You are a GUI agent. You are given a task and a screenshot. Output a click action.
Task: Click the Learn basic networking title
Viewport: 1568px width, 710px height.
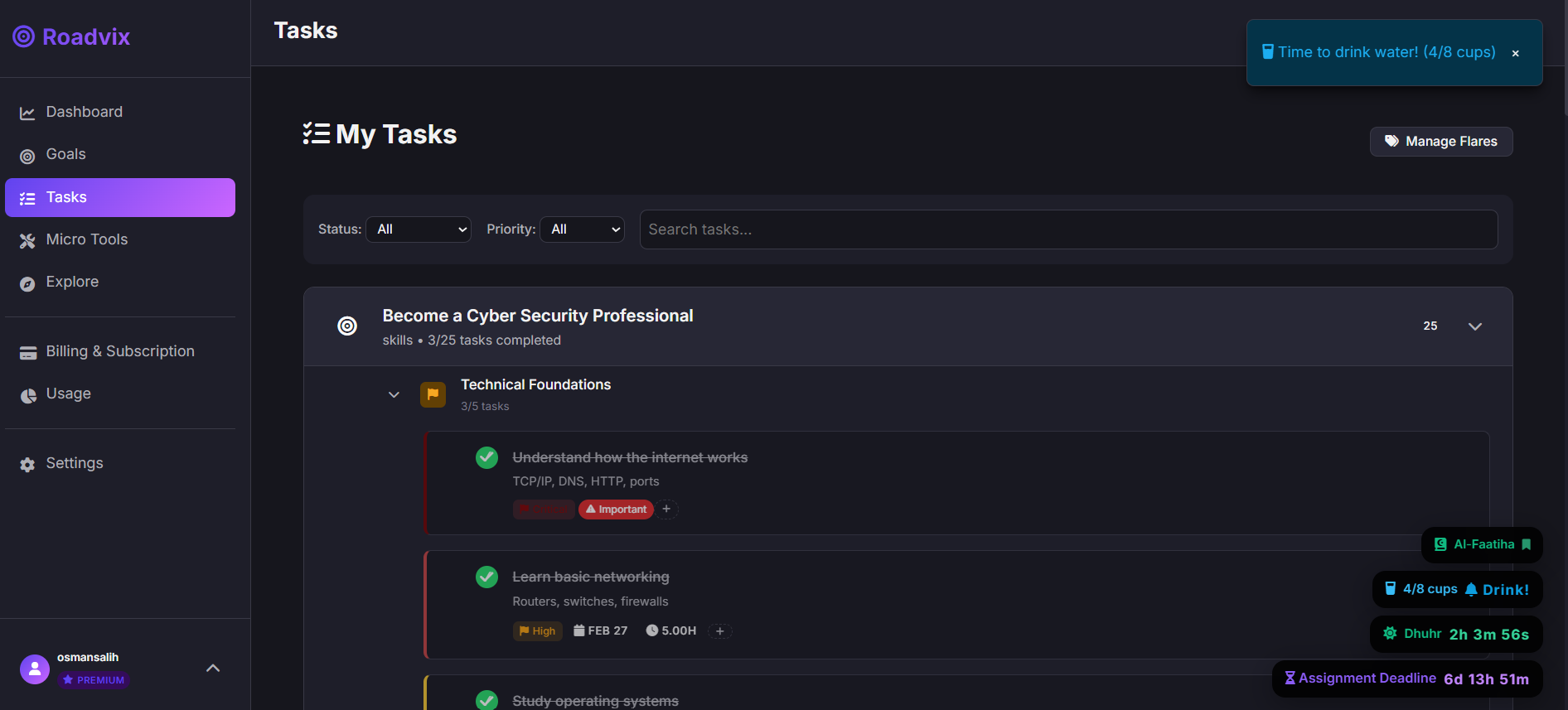(x=591, y=577)
